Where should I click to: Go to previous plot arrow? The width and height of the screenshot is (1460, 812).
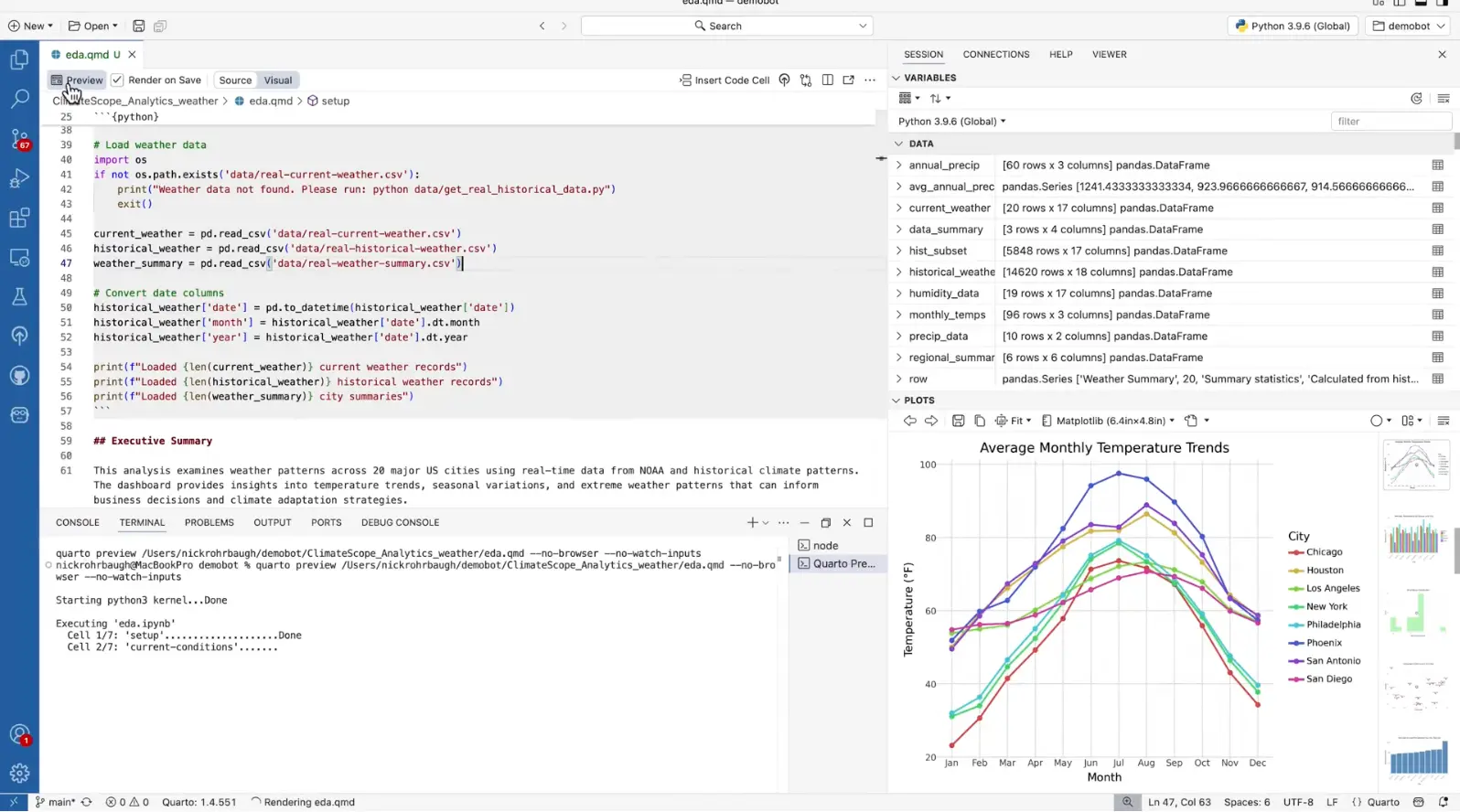click(x=909, y=421)
